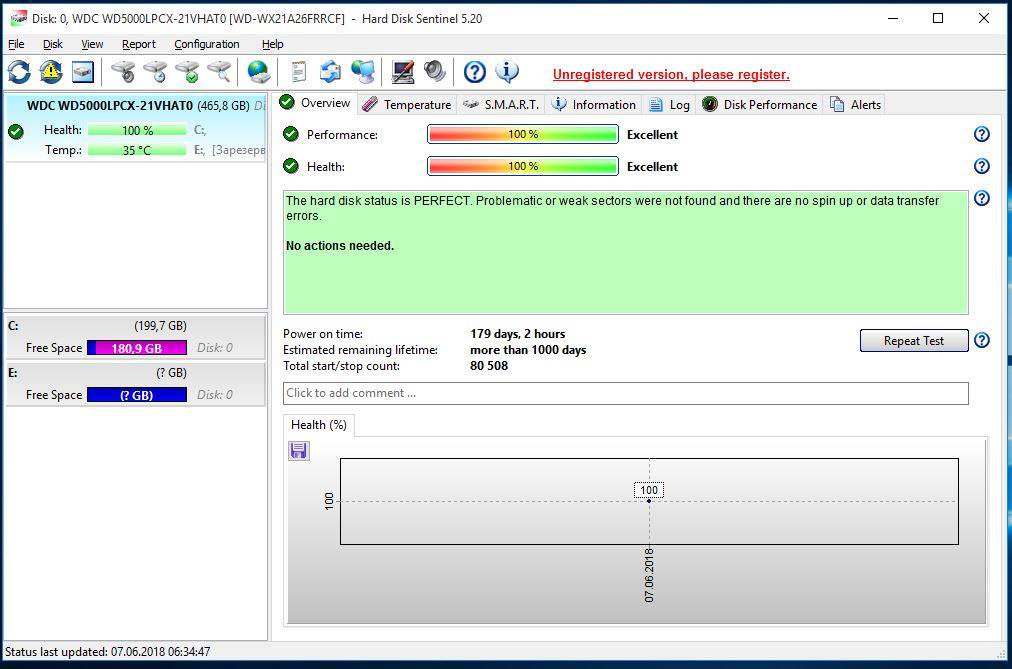Switch to the Temperature tab
Viewport: 1012px width, 669px height.
(407, 105)
